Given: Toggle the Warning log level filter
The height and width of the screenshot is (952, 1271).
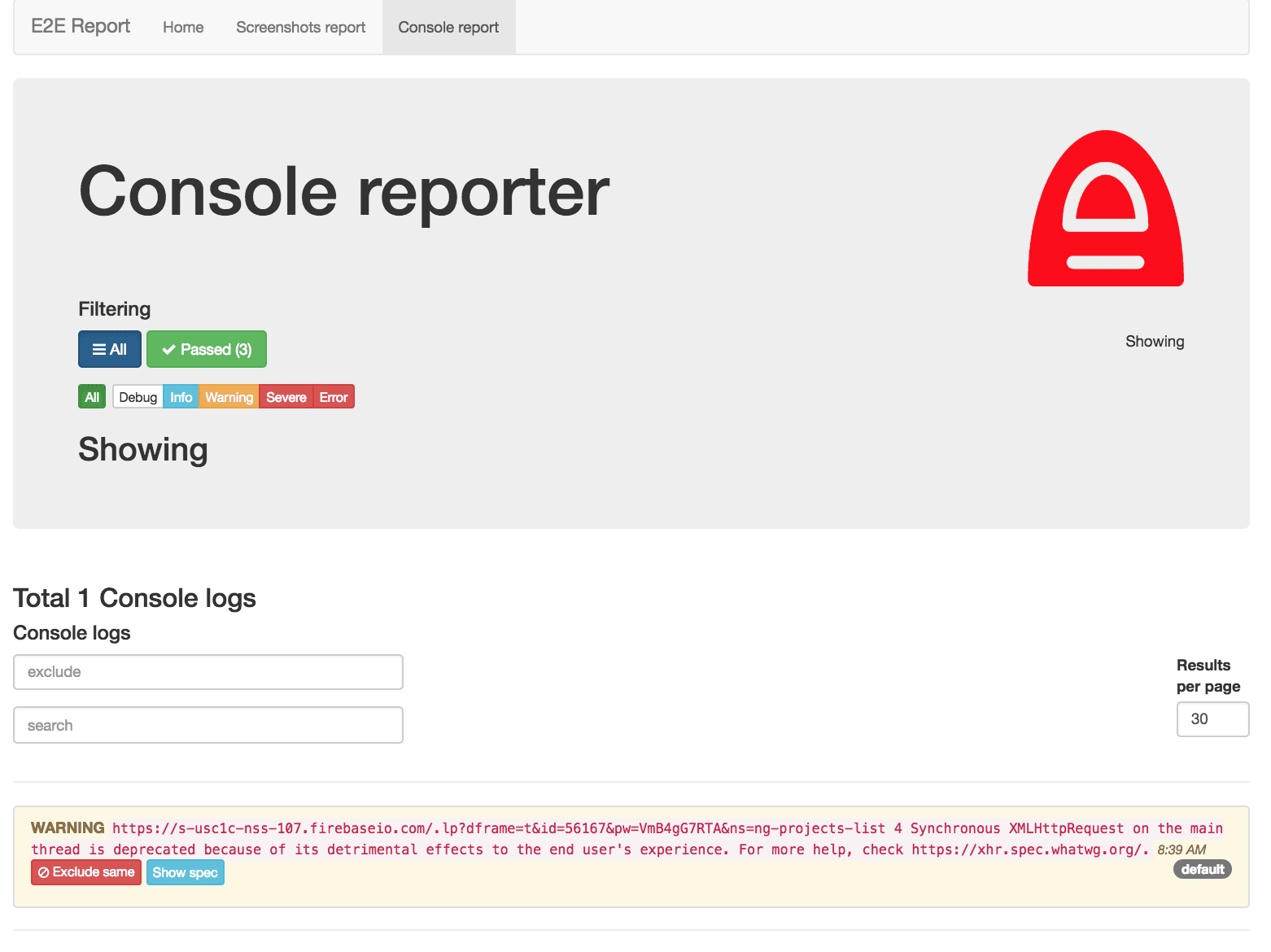Looking at the screenshot, I should point(228,396).
